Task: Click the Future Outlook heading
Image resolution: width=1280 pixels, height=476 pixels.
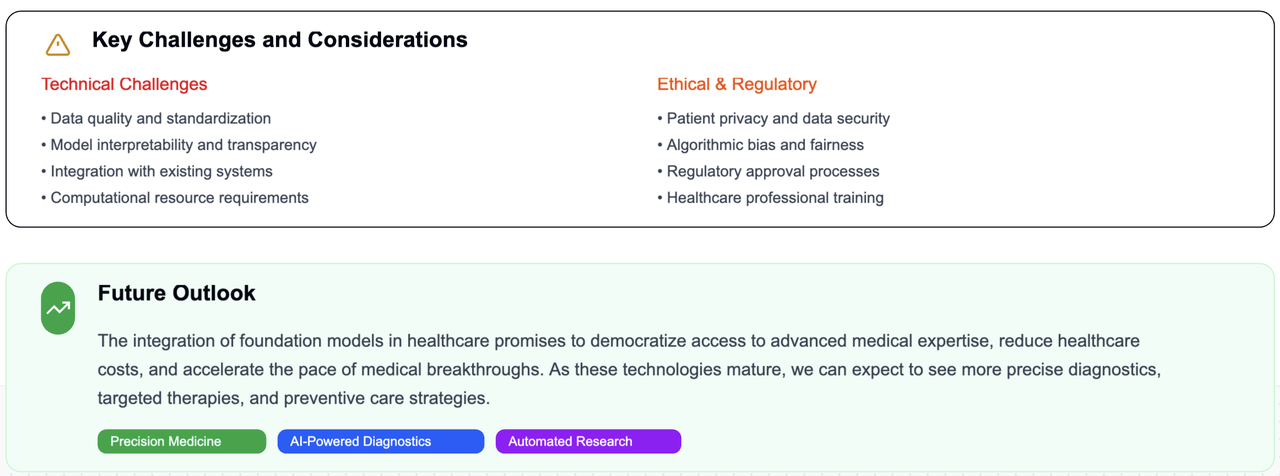Action: [177, 293]
